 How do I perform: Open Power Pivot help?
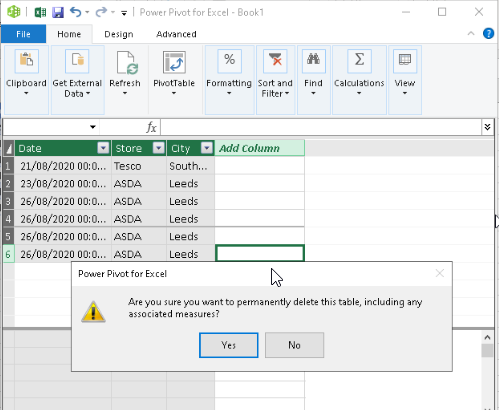(x=488, y=33)
